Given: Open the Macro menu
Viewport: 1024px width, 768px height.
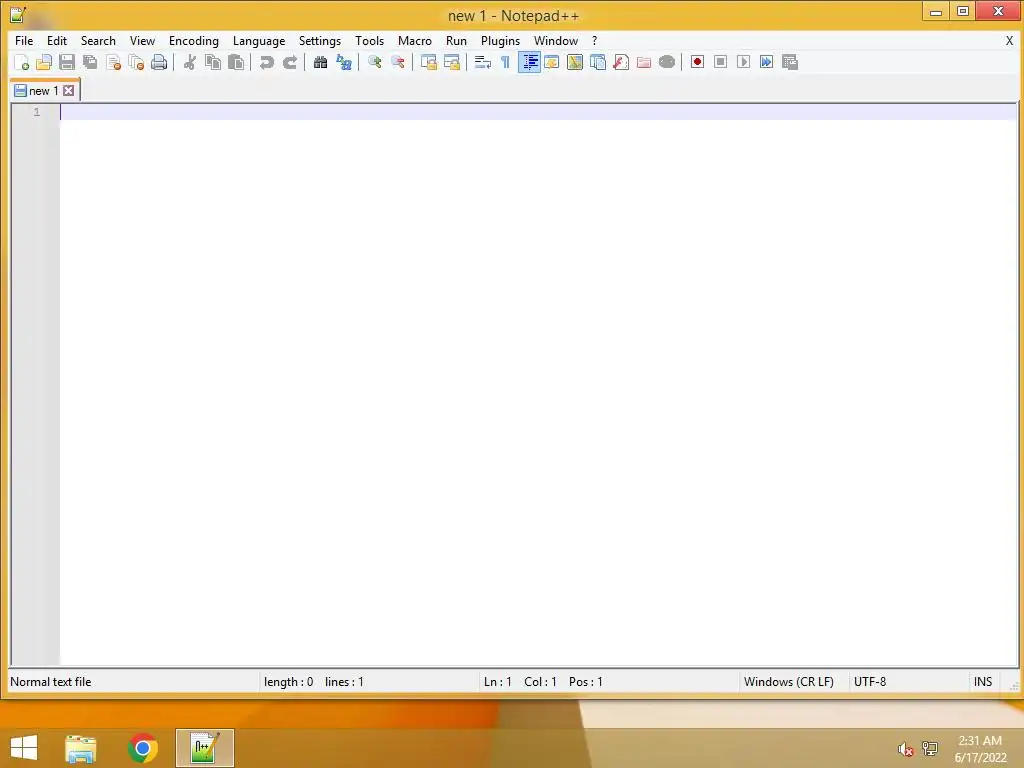Looking at the screenshot, I should click(x=415, y=40).
